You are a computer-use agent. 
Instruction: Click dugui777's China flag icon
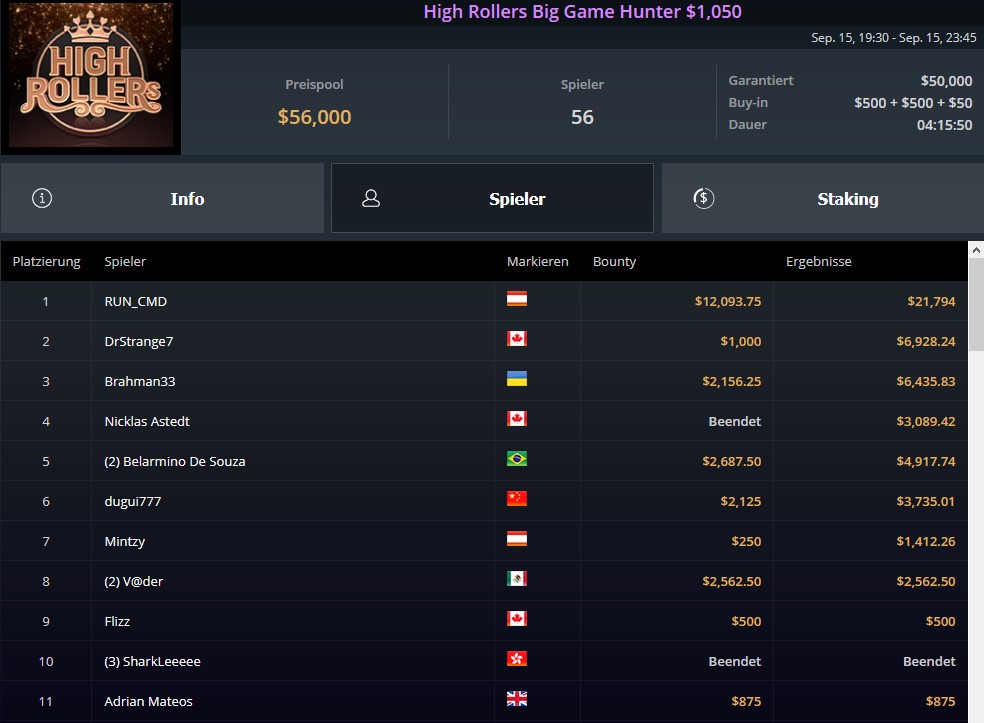point(517,500)
